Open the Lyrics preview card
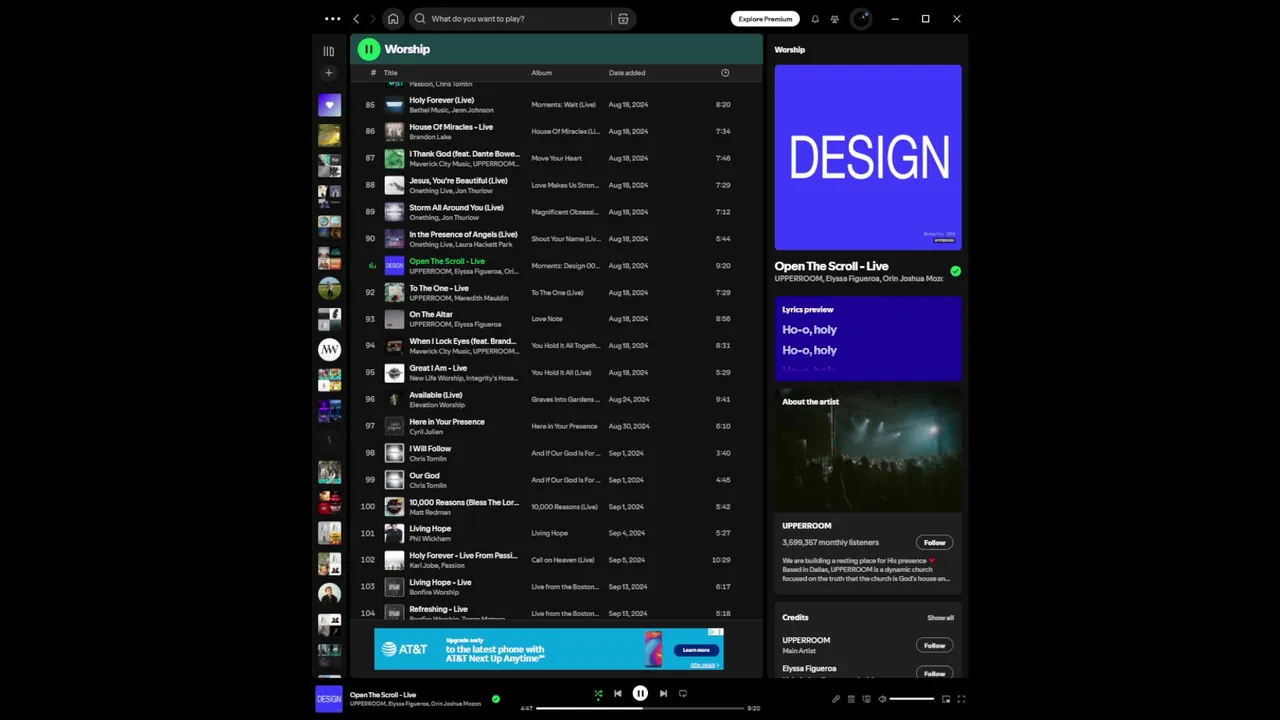The height and width of the screenshot is (720, 1280). coord(868,338)
